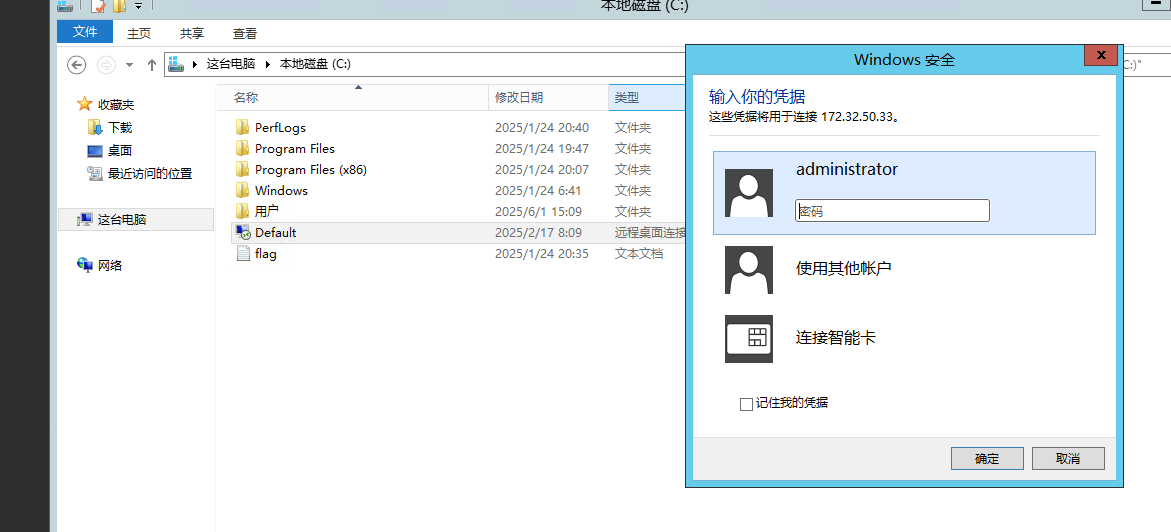Expand the recent locations history dropdown
Viewport: 1171px width, 532px height.
pos(130,65)
